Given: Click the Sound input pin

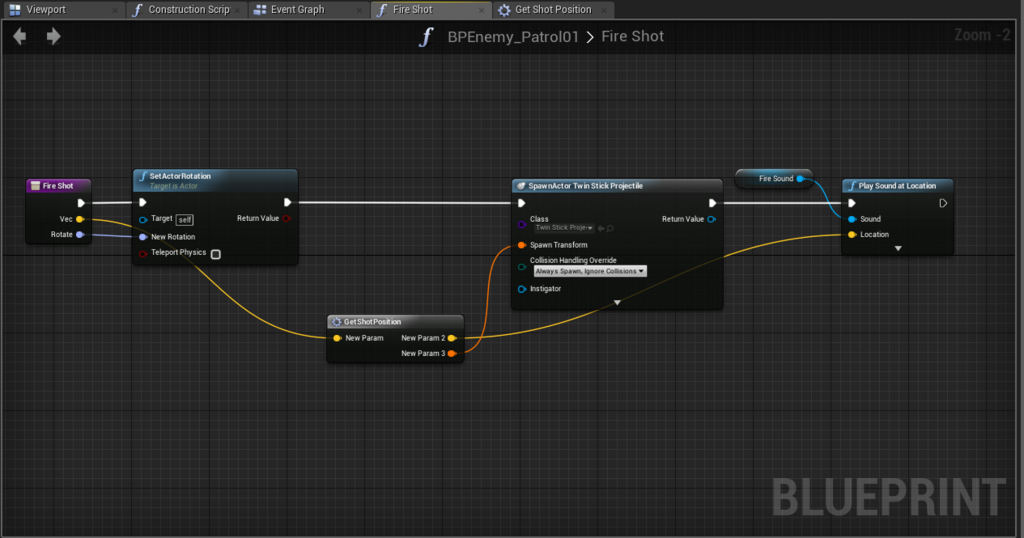Looking at the screenshot, I should tap(852, 219).
